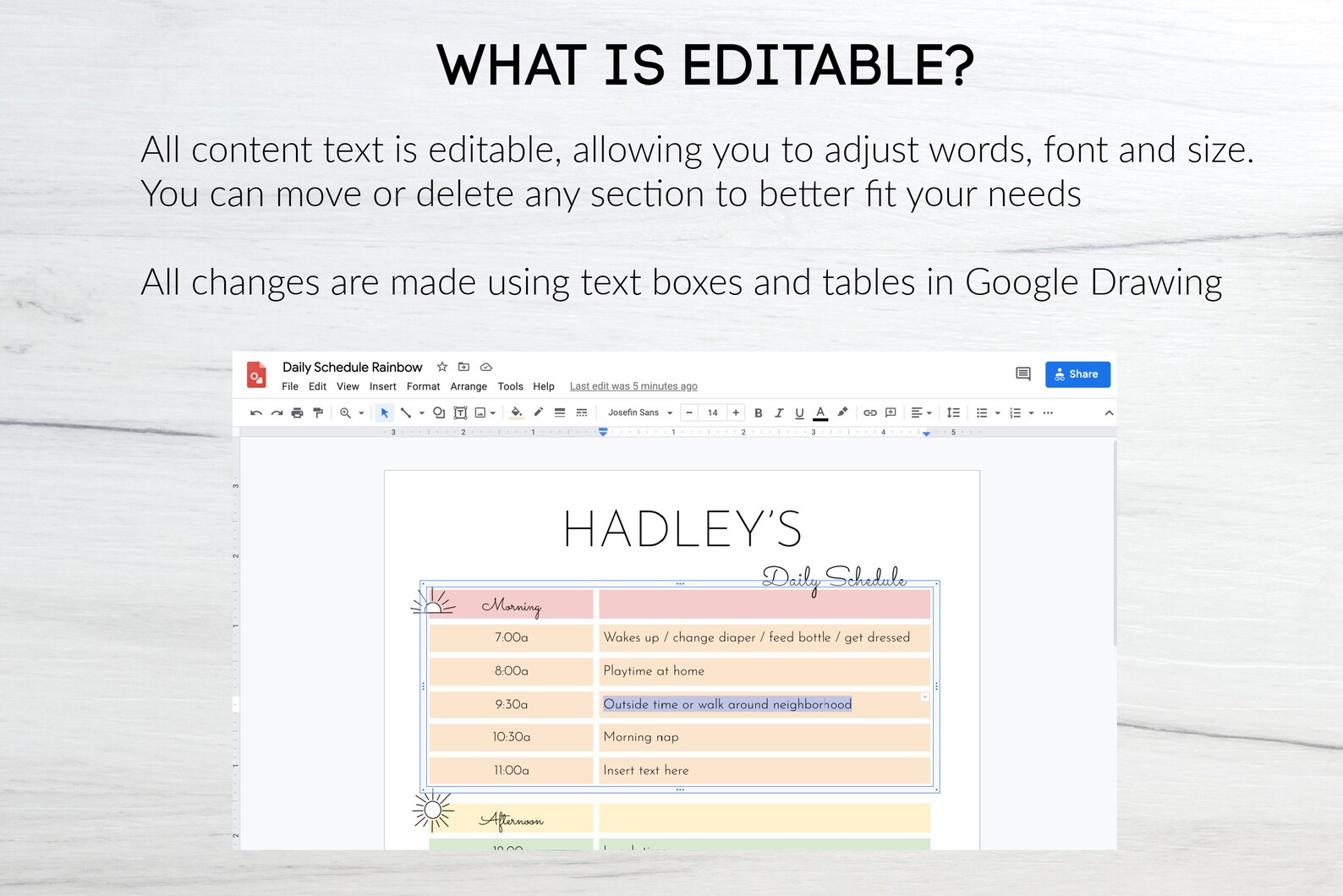Viewport: 1343px width, 896px height.
Task: Click the font size field showing 14
Action: 712,412
